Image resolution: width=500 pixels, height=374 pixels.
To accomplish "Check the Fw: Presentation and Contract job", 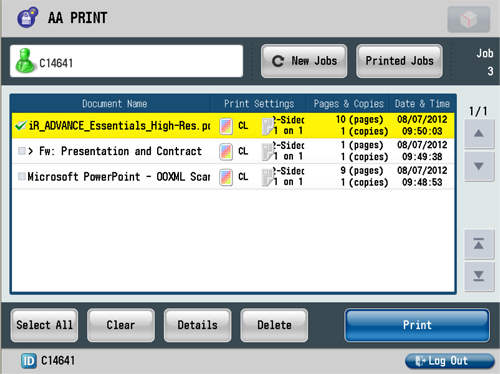I will pos(22,151).
